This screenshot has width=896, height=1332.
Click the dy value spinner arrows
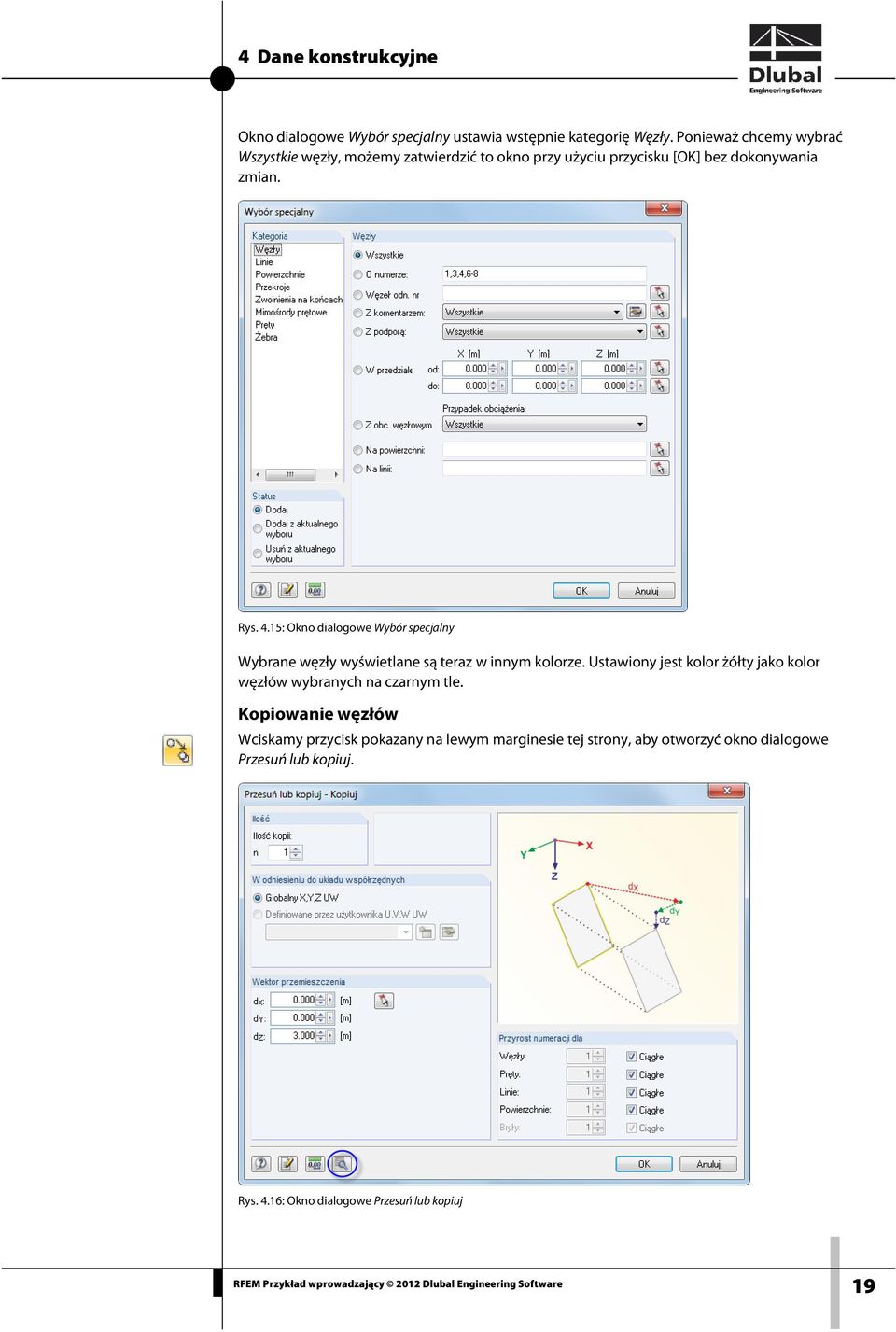pos(321,1017)
